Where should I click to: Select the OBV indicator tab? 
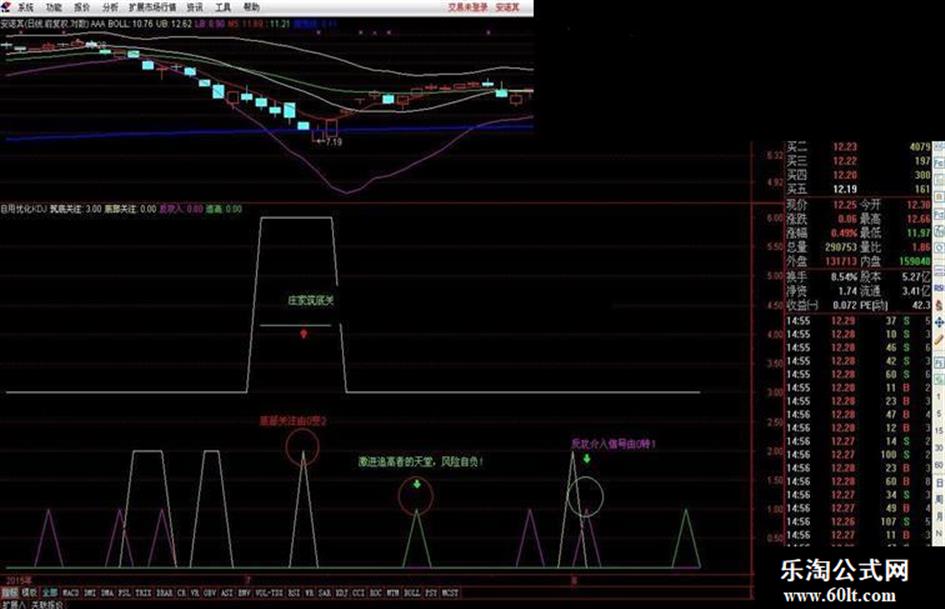click(x=209, y=593)
